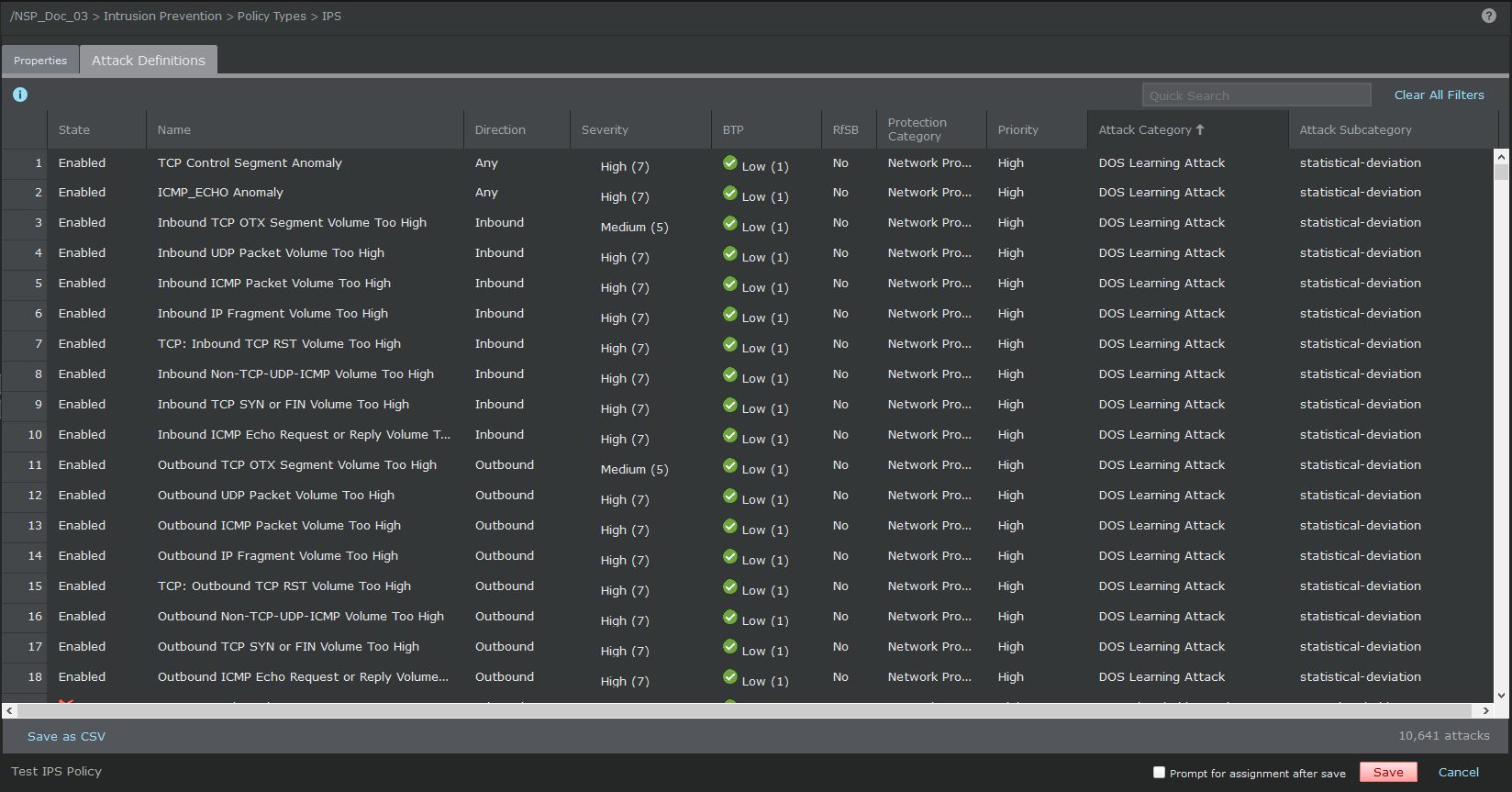Click the horizontal scrollbar track
This screenshot has width=1512, height=792.
[747, 710]
